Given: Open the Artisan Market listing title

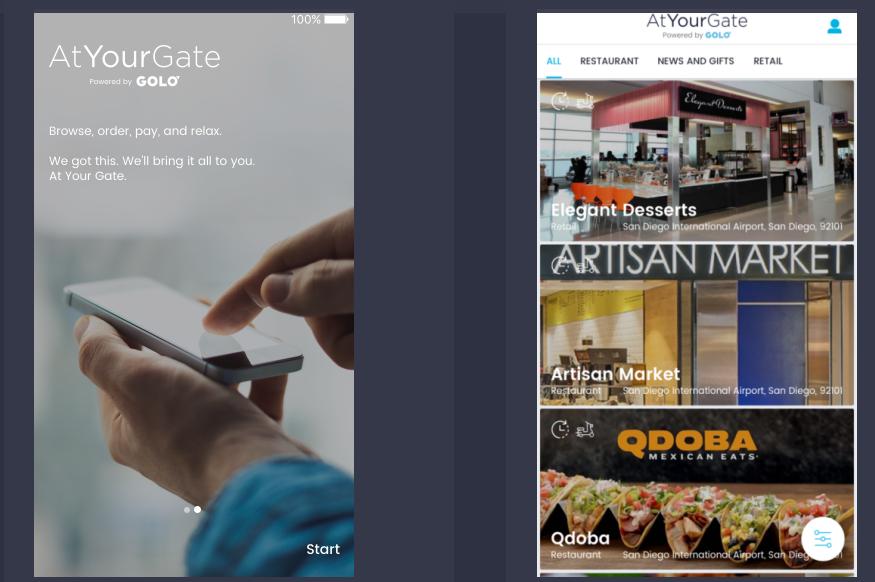Looking at the screenshot, I should coord(615,374).
